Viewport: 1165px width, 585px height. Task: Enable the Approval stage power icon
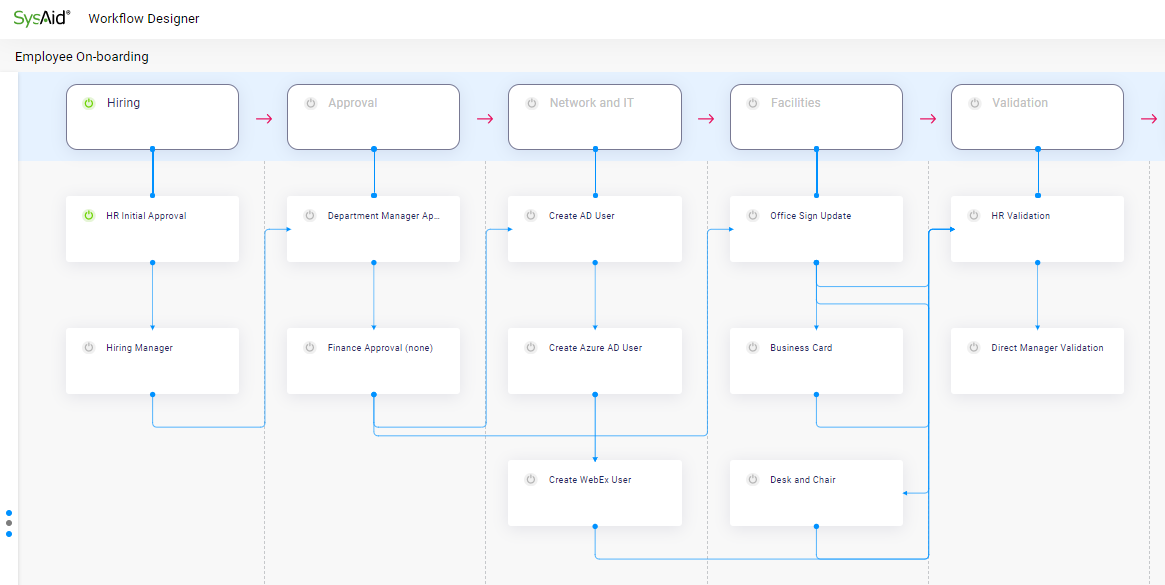[310, 103]
